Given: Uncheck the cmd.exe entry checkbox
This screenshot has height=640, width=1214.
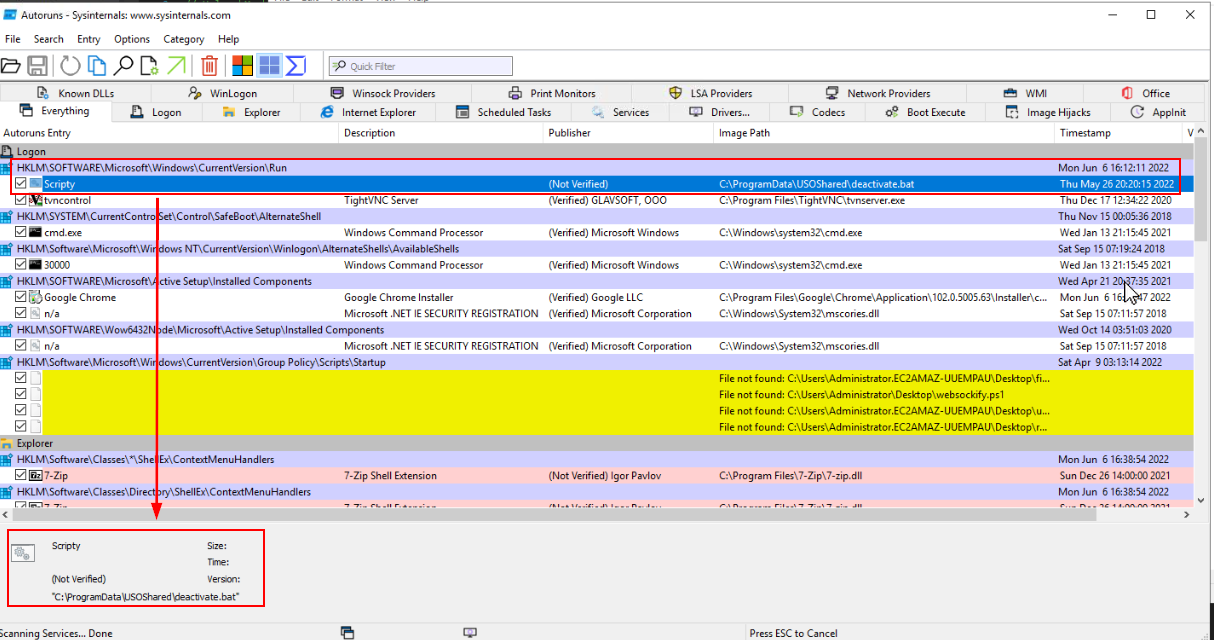Looking at the screenshot, I should [21, 232].
